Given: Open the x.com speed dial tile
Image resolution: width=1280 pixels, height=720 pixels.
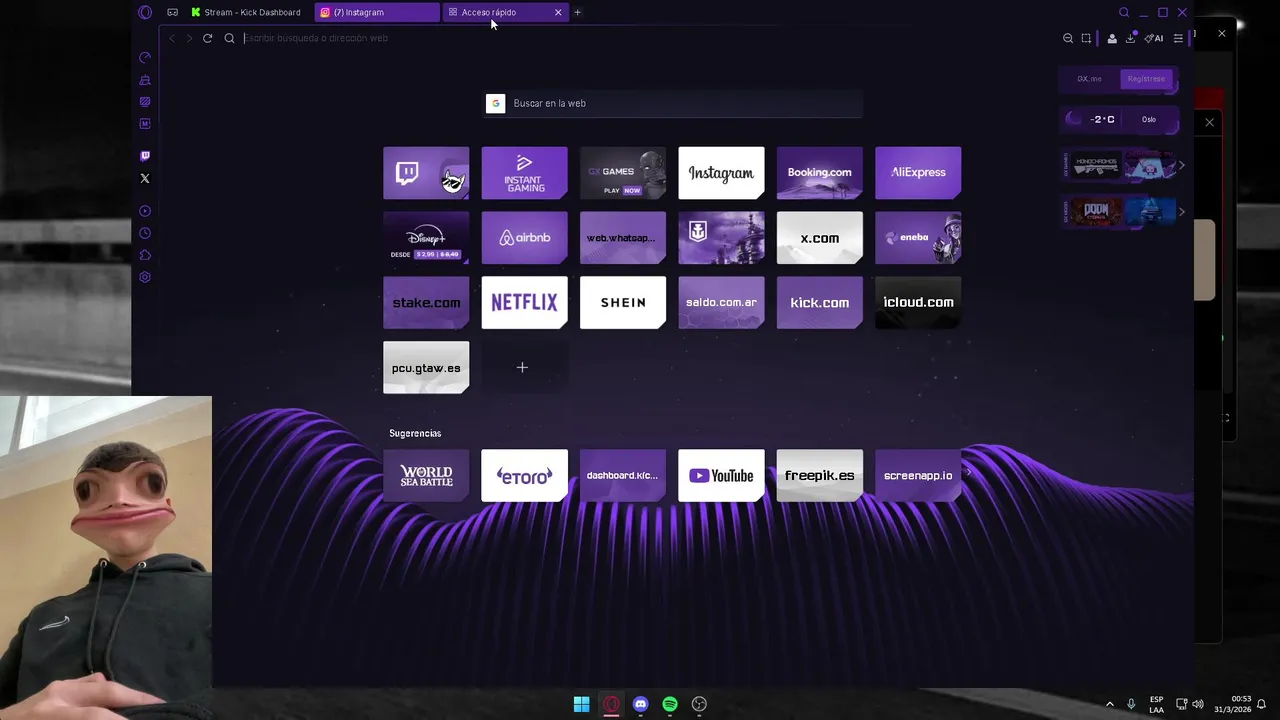Looking at the screenshot, I should pyautogui.click(x=819, y=237).
